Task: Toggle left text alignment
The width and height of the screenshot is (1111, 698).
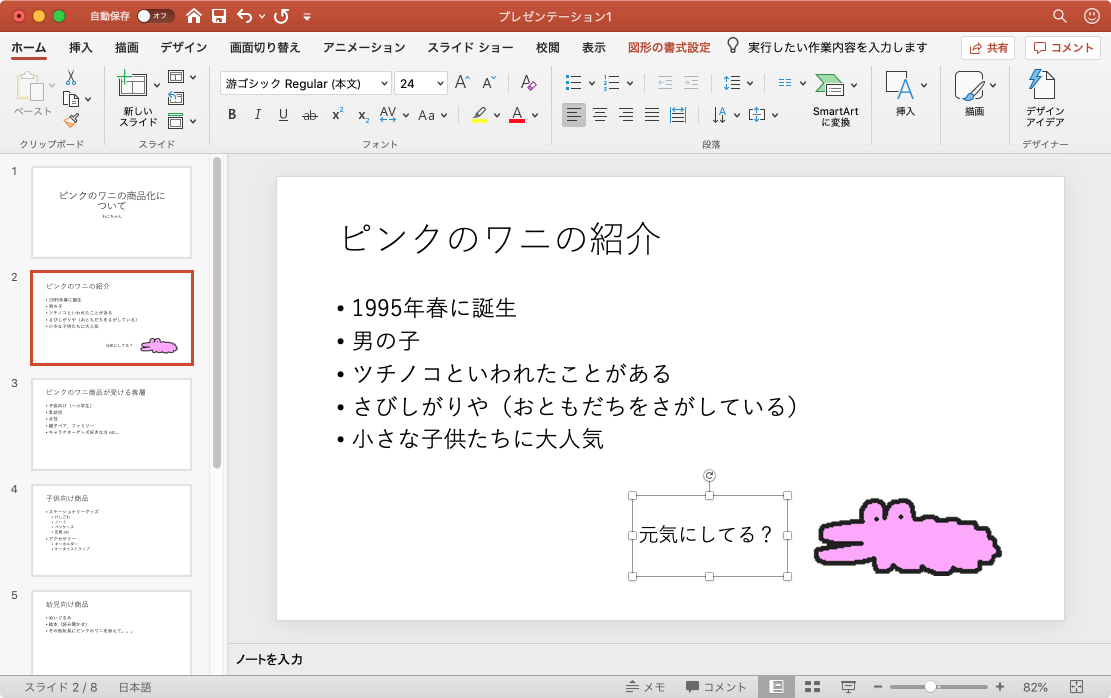Action: pyautogui.click(x=574, y=114)
